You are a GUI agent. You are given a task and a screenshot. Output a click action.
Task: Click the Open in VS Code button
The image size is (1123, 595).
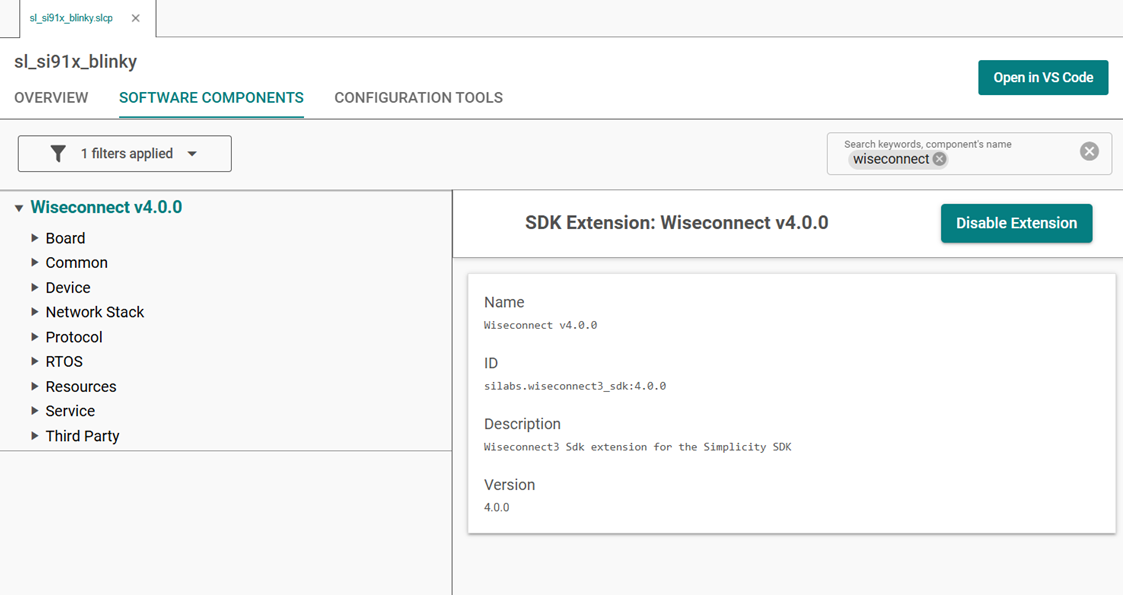point(1043,77)
